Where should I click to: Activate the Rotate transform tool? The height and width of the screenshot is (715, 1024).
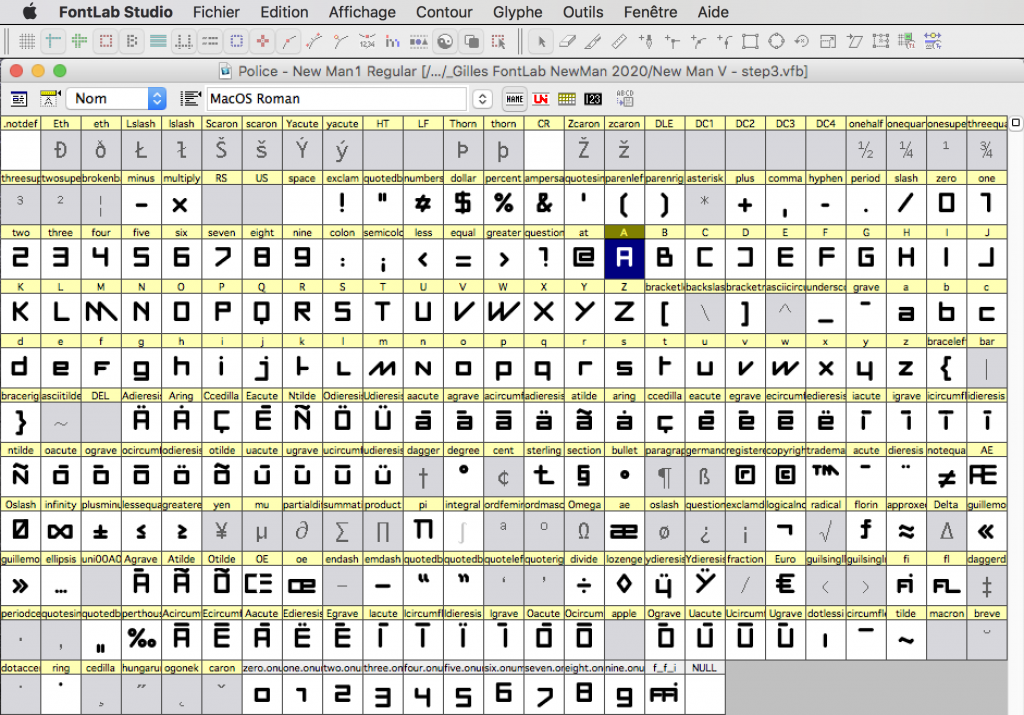tap(801, 41)
